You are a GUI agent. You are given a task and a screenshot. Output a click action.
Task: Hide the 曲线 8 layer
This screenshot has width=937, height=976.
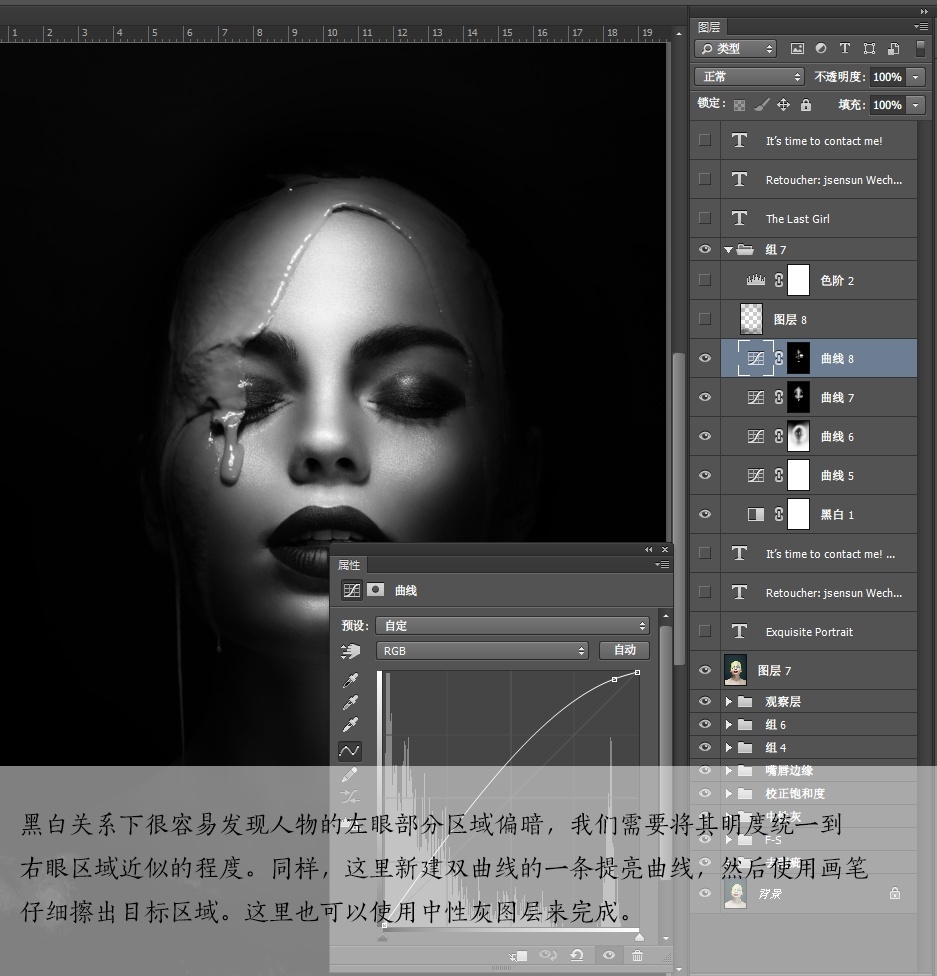pos(705,358)
